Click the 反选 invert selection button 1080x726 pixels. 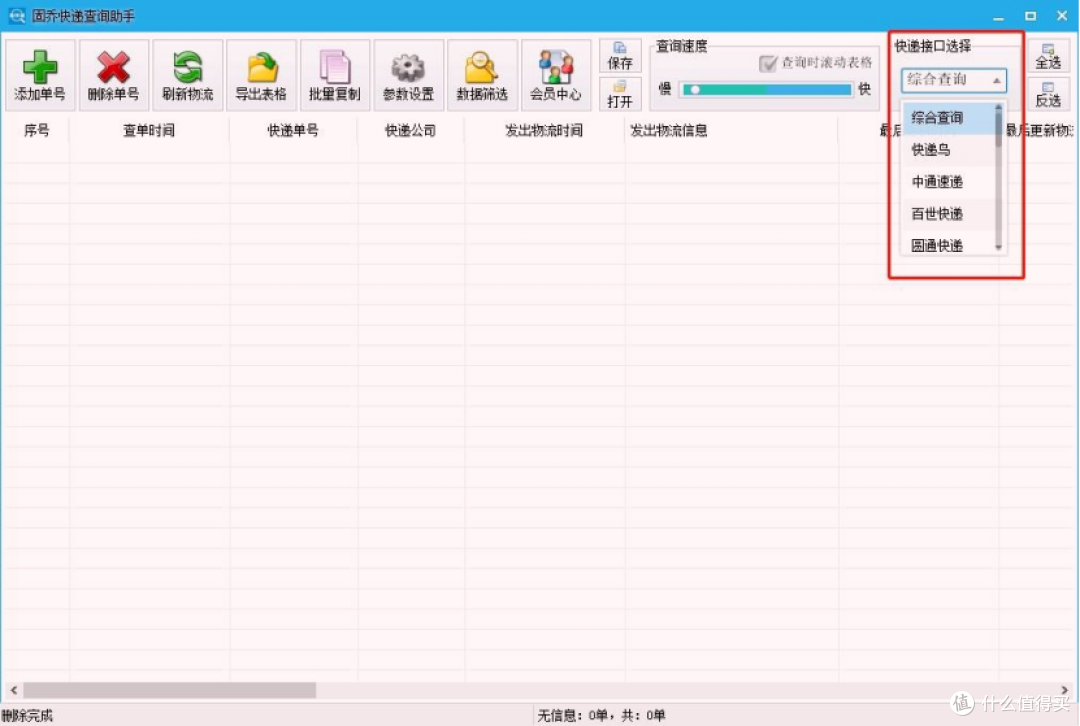tap(1048, 94)
